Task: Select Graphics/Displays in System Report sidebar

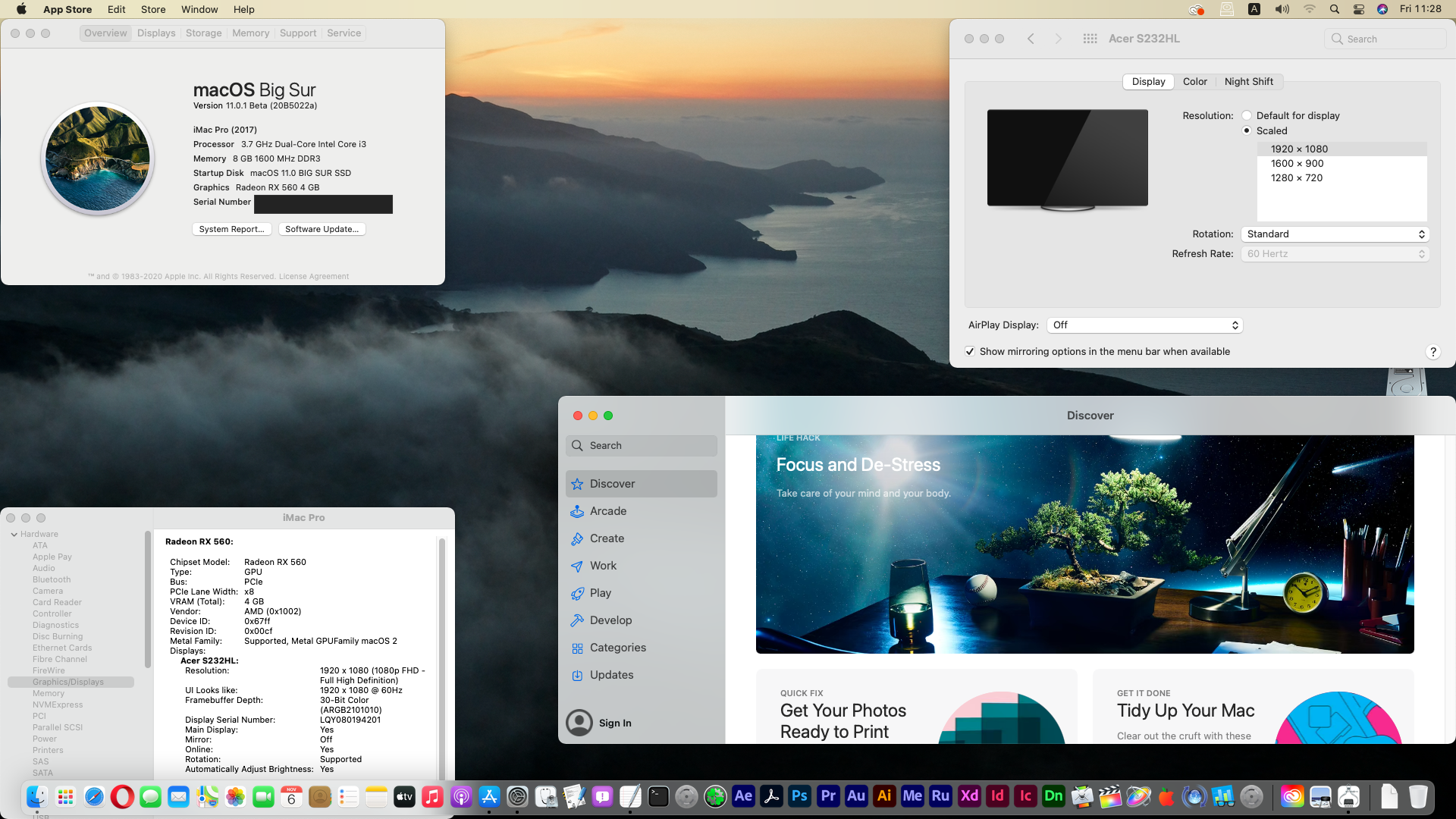Action: click(x=71, y=682)
